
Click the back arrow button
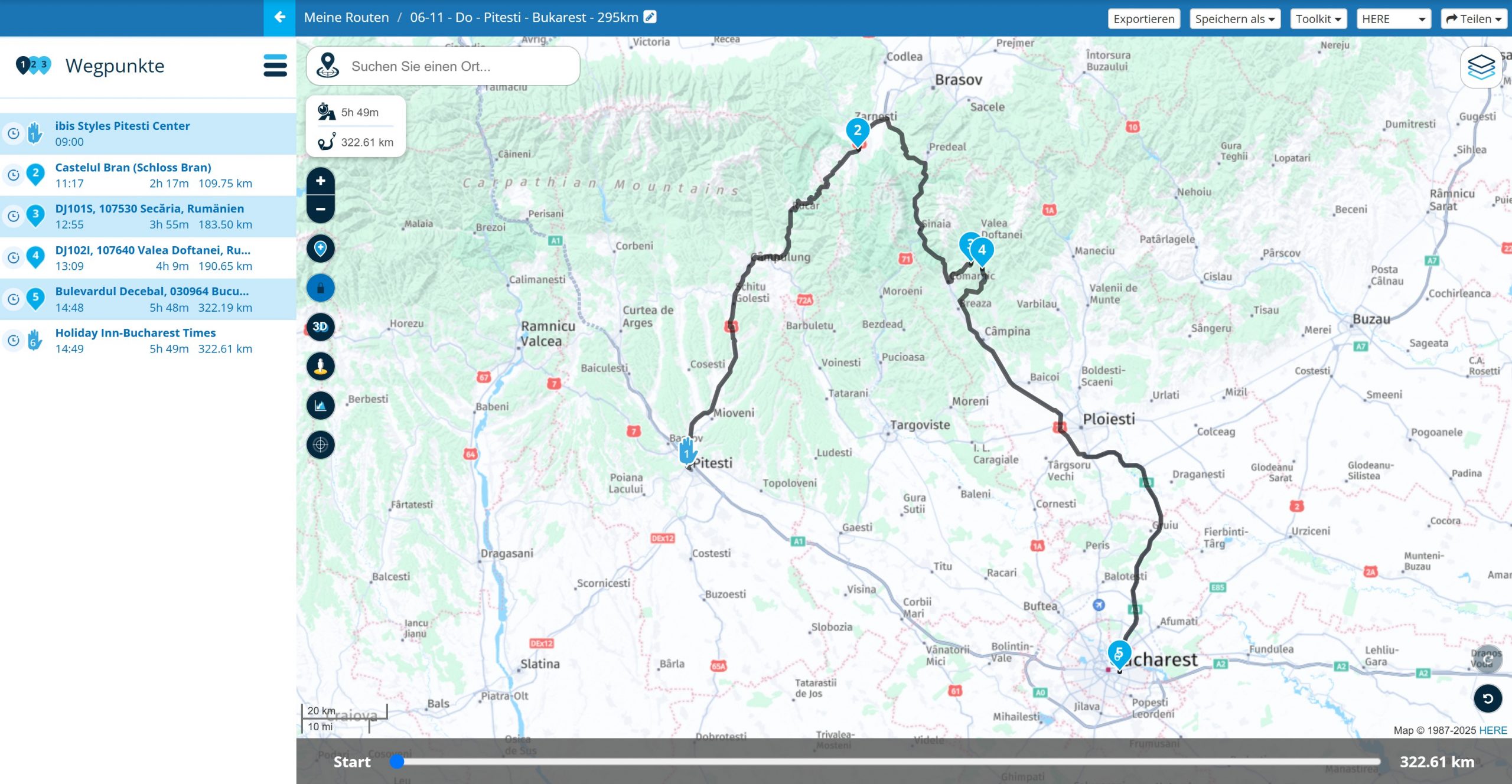279,17
